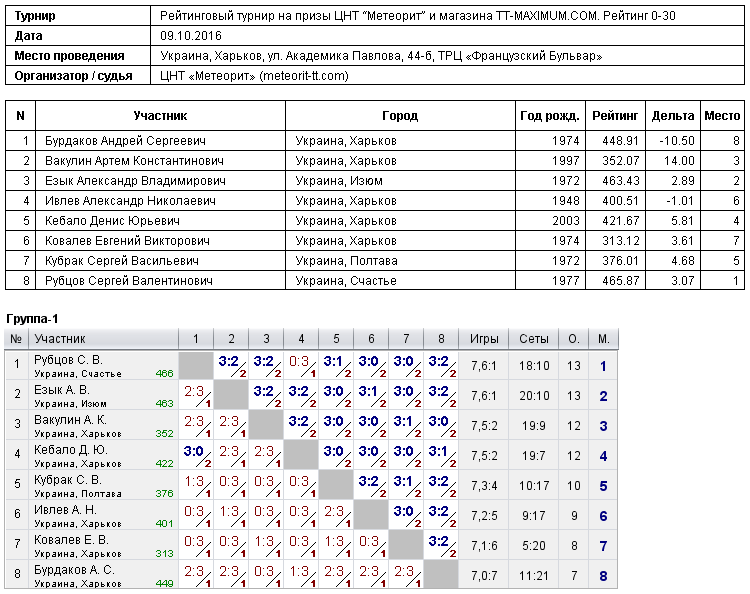The width and height of the screenshot is (750, 594).
Task: Click group row name Кубрак С. В.
Action: (67, 480)
